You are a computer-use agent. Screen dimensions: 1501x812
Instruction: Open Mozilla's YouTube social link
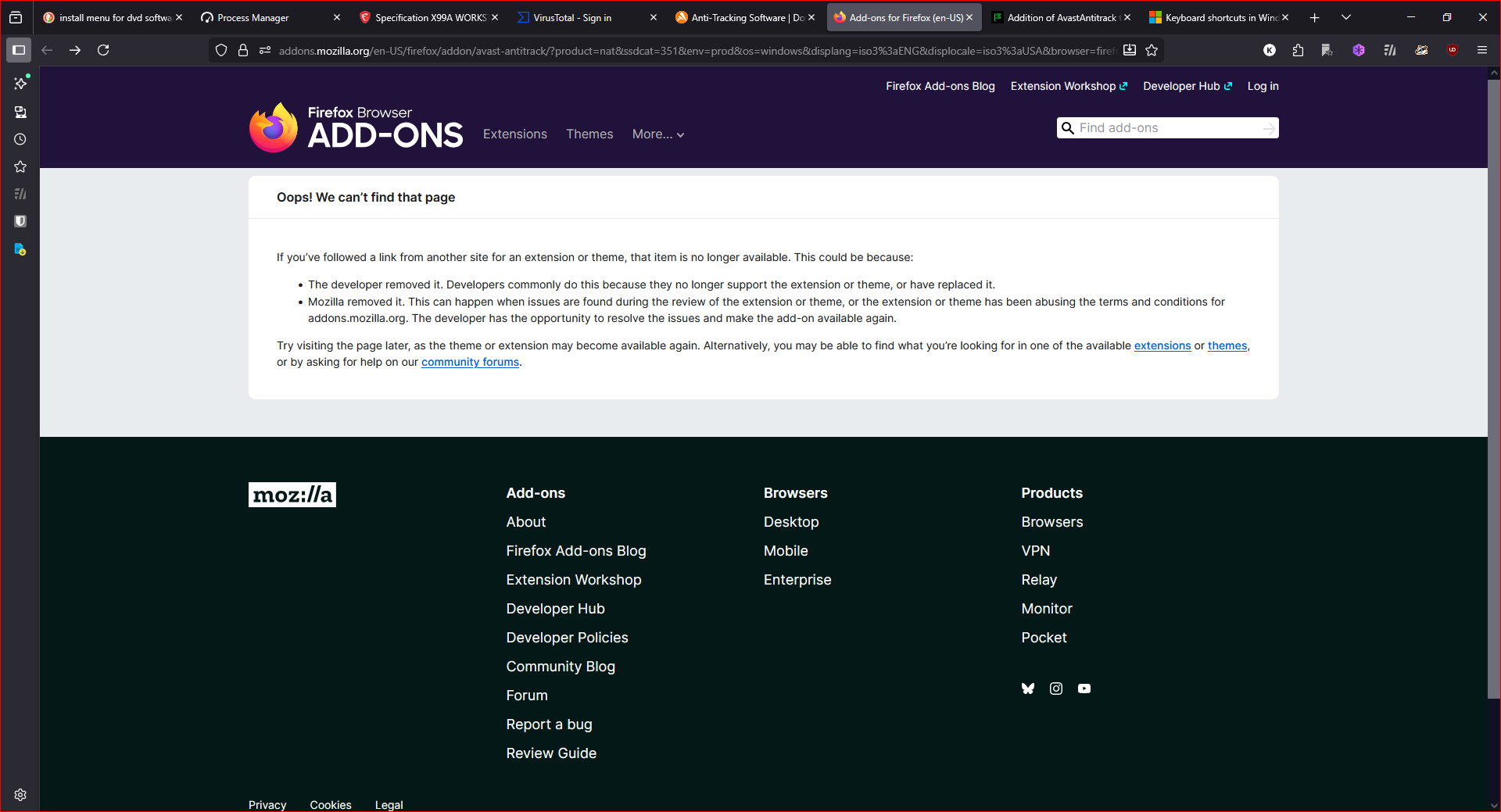[x=1084, y=689]
